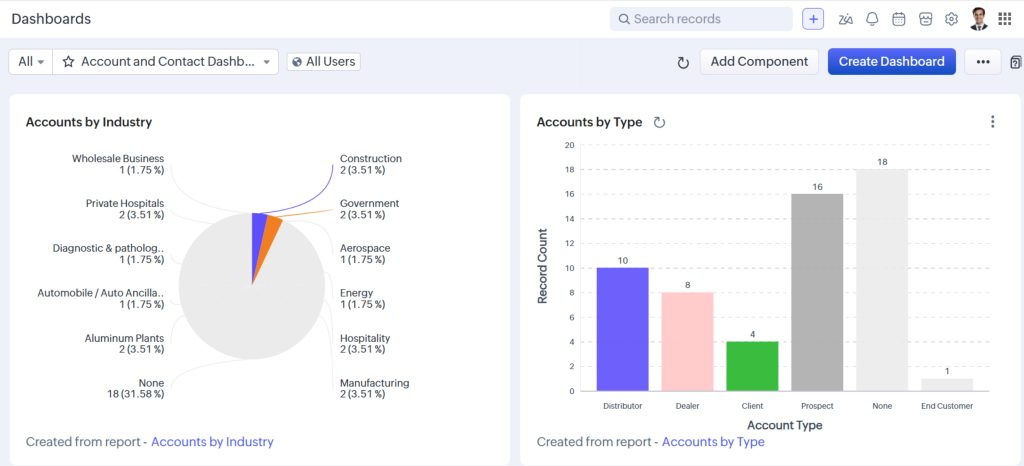The width and height of the screenshot is (1024, 466).
Task: Mark dashboard as favorite with star
Action: click(x=68, y=62)
